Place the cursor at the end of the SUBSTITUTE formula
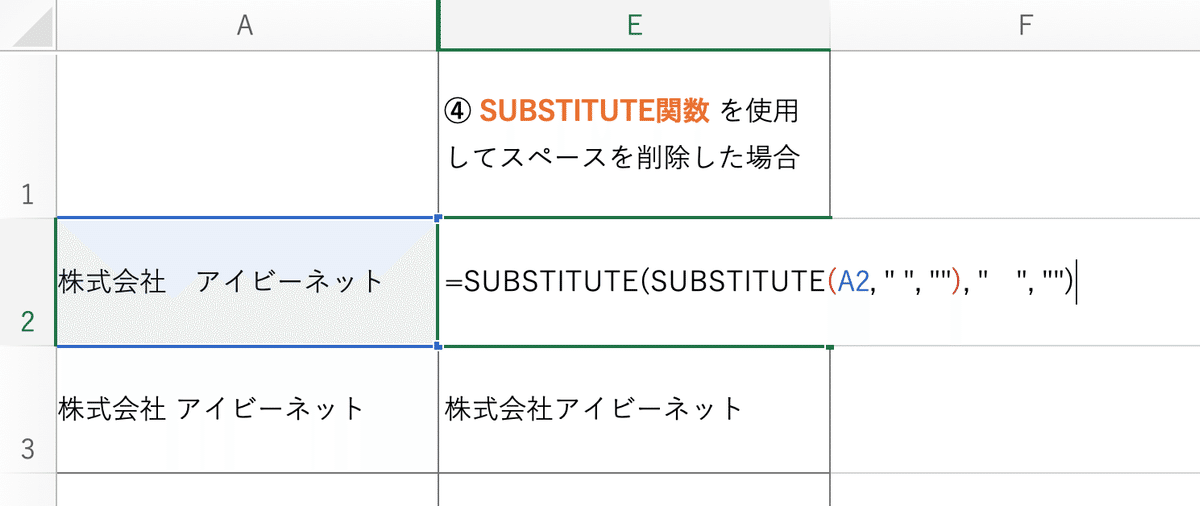The image size is (1200, 506). 1076,282
